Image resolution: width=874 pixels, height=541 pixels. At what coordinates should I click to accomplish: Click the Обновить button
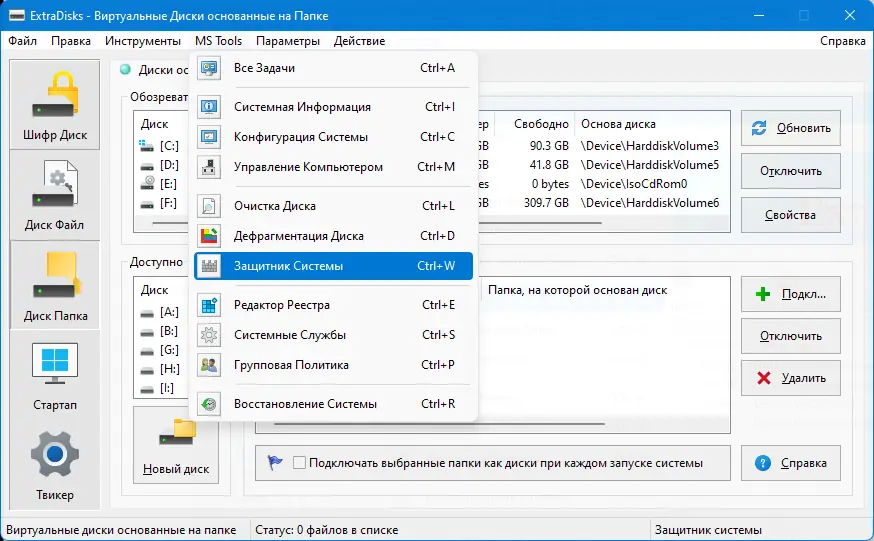[790, 128]
